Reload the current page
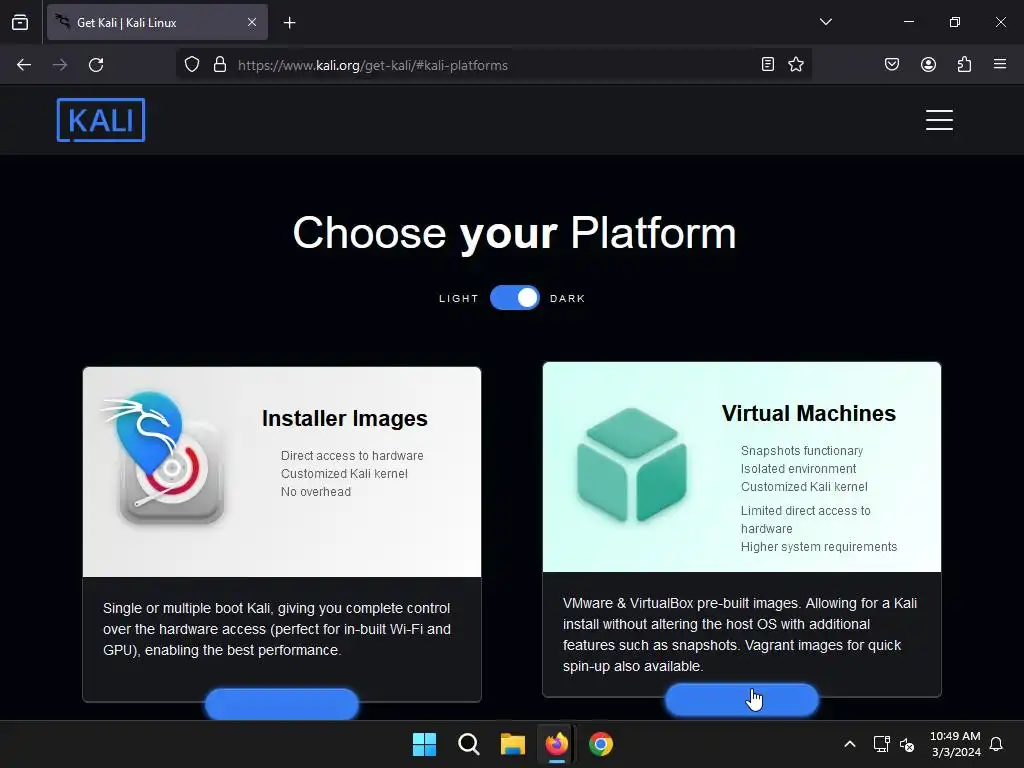 point(96,65)
